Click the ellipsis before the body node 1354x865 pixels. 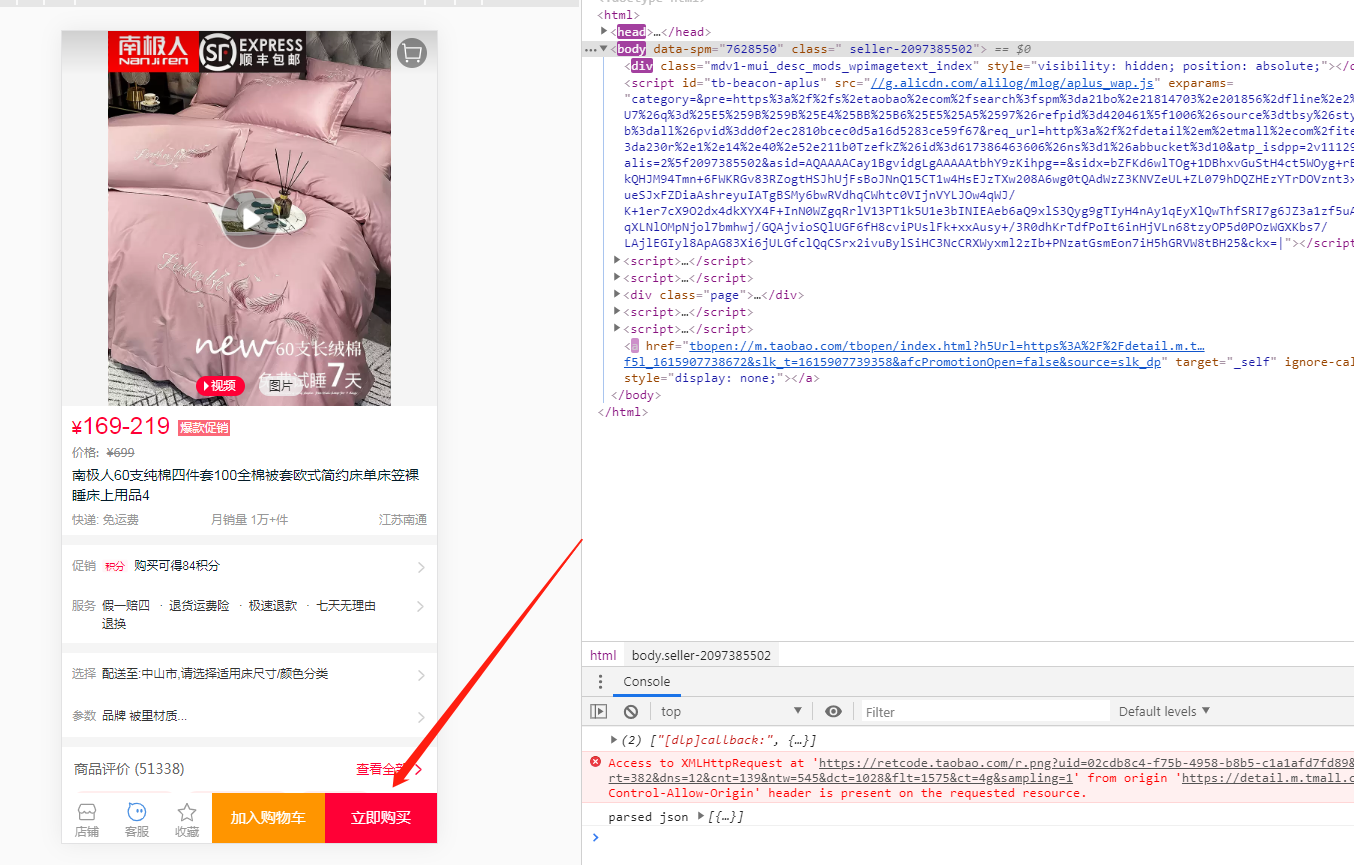click(590, 49)
